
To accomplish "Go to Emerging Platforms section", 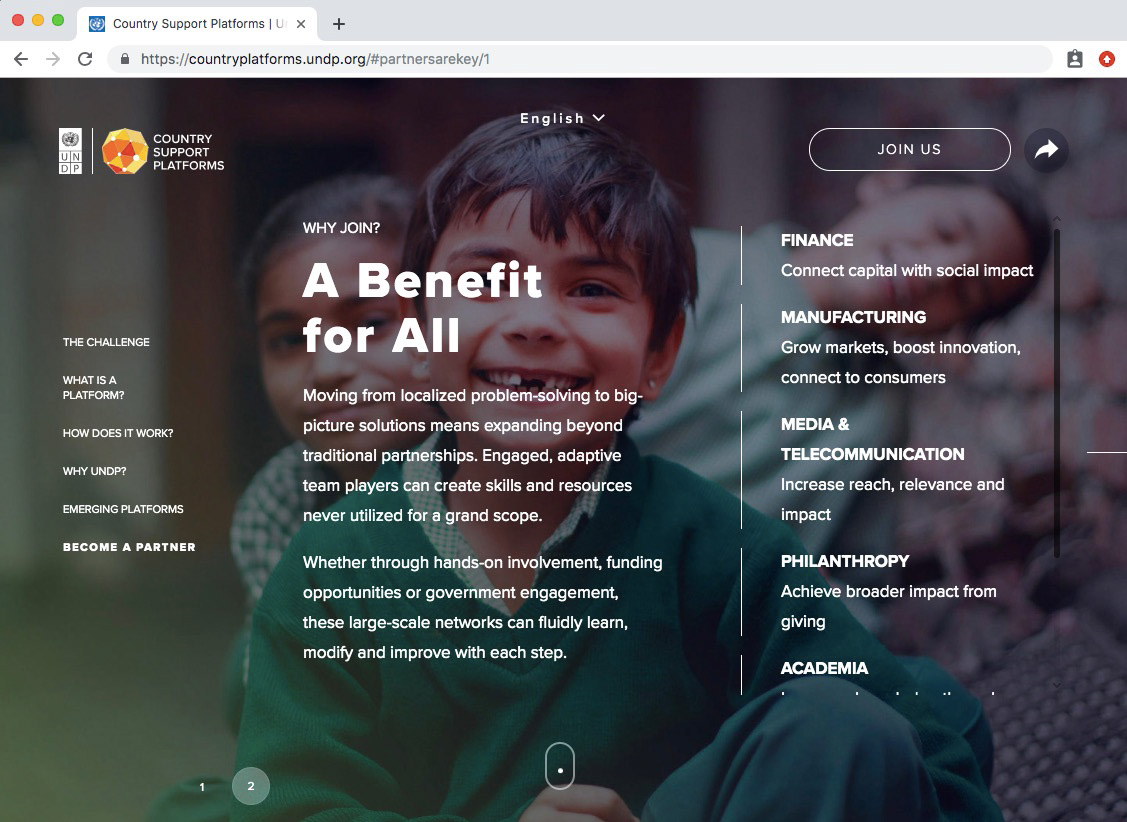I will [x=123, y=509].
